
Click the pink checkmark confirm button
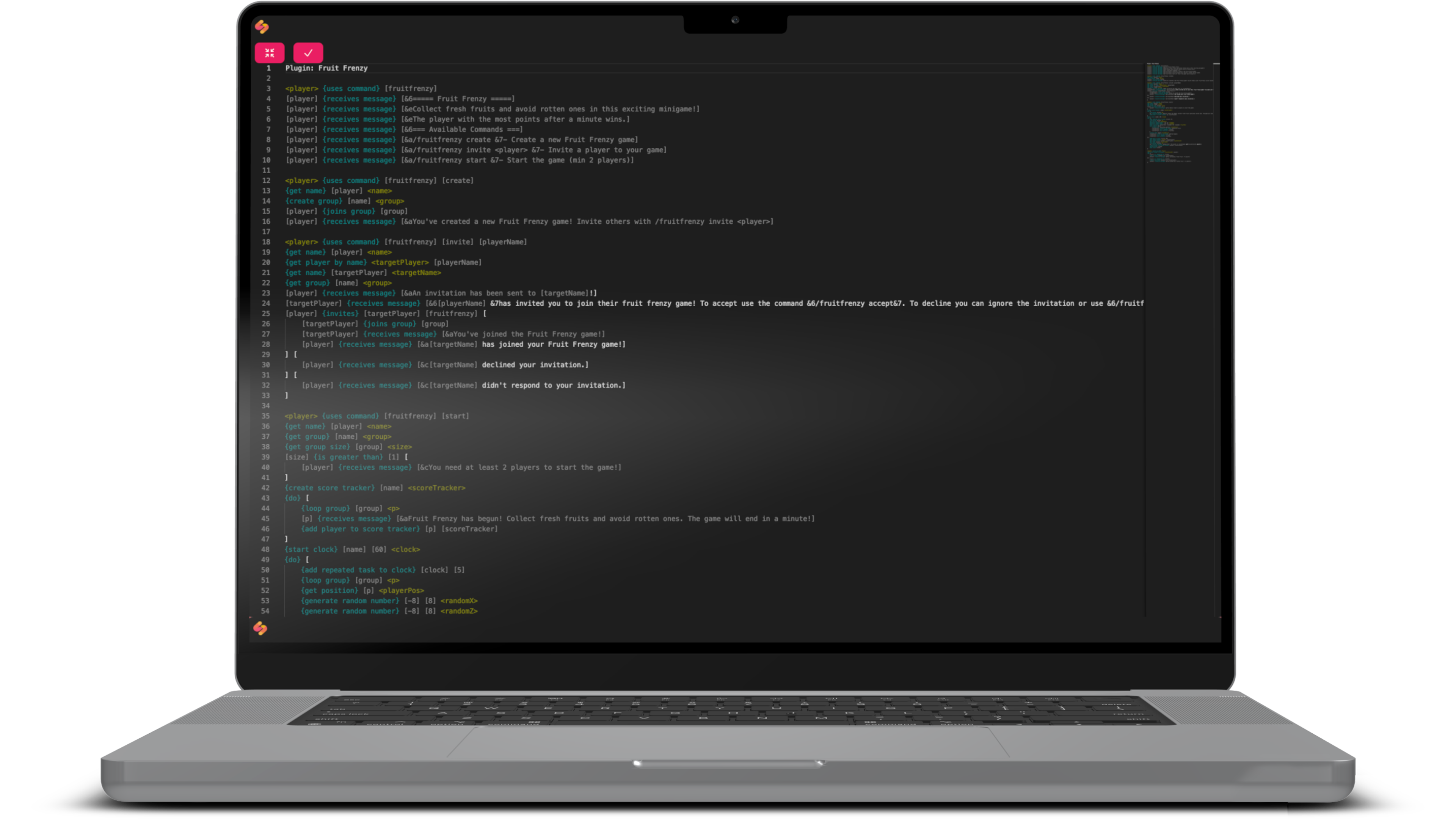[308, 53]
